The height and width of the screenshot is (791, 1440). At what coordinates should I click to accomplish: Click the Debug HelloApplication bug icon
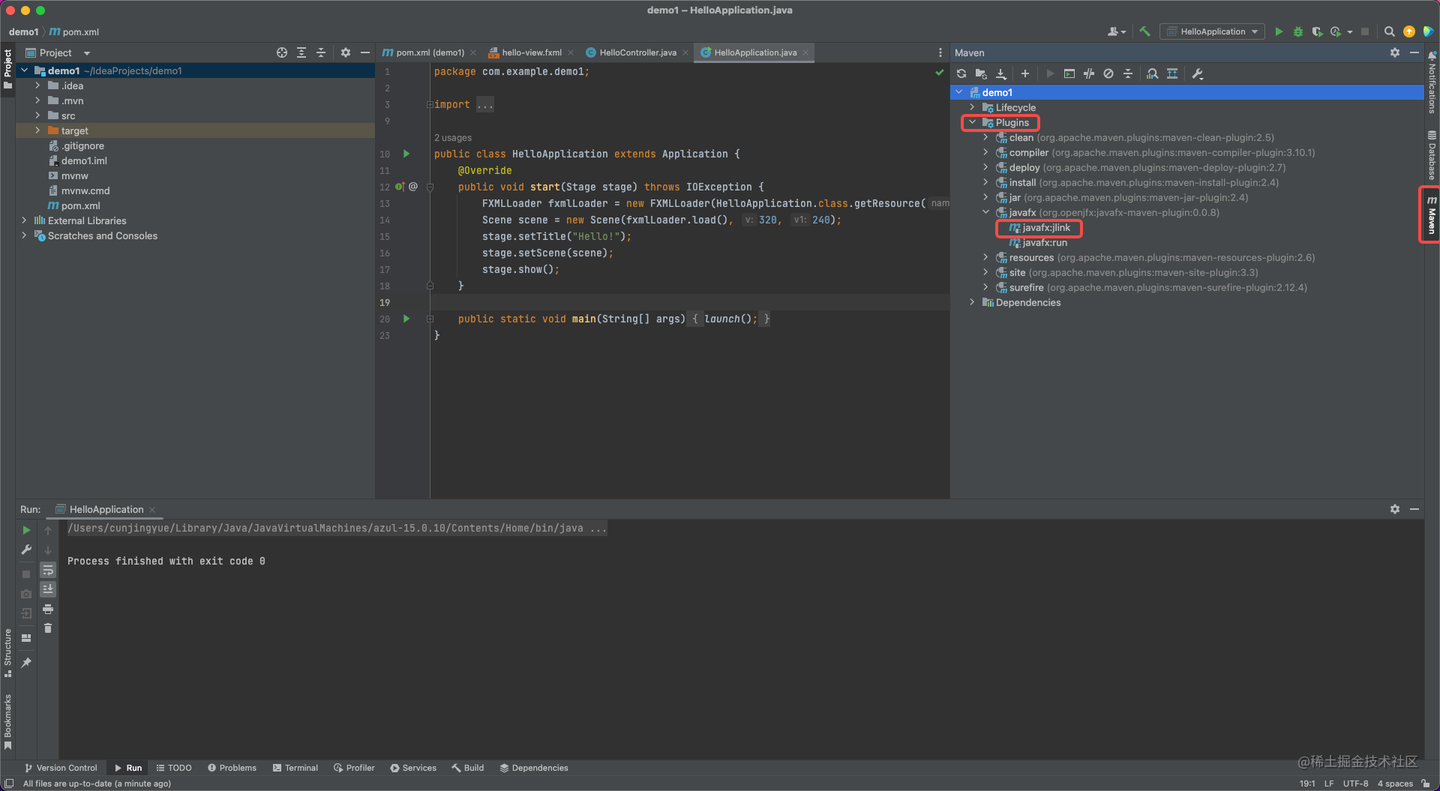[1298, 32]
